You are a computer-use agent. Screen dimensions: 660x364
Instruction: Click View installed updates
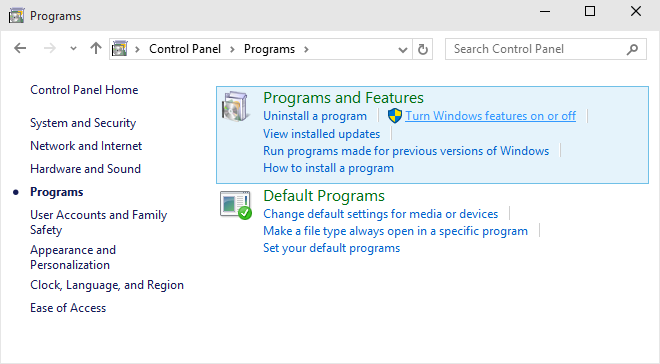point(322,134)
